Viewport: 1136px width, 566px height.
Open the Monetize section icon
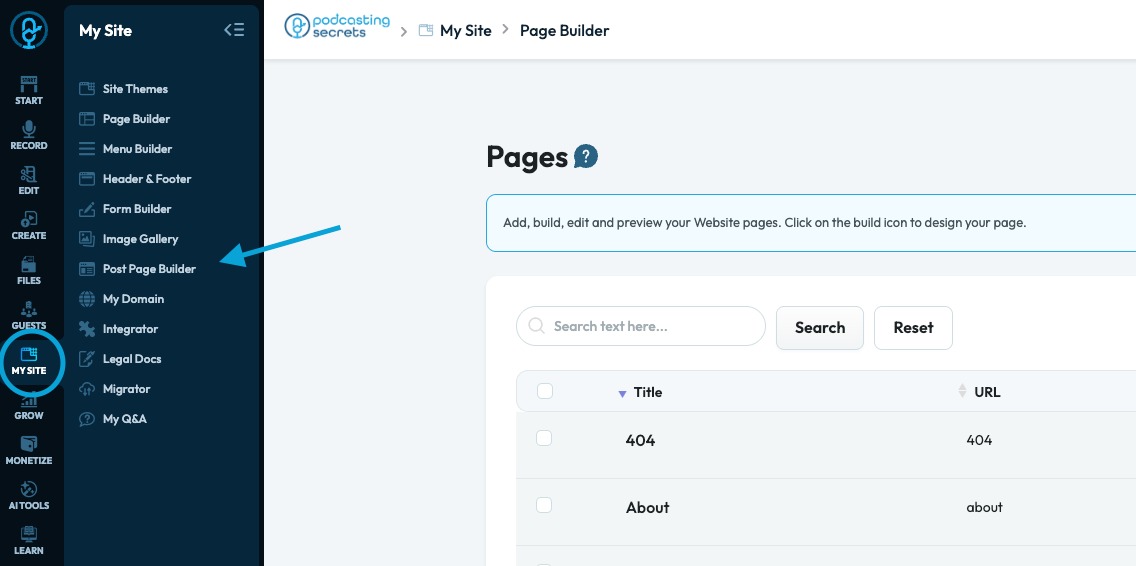(29, 450)
